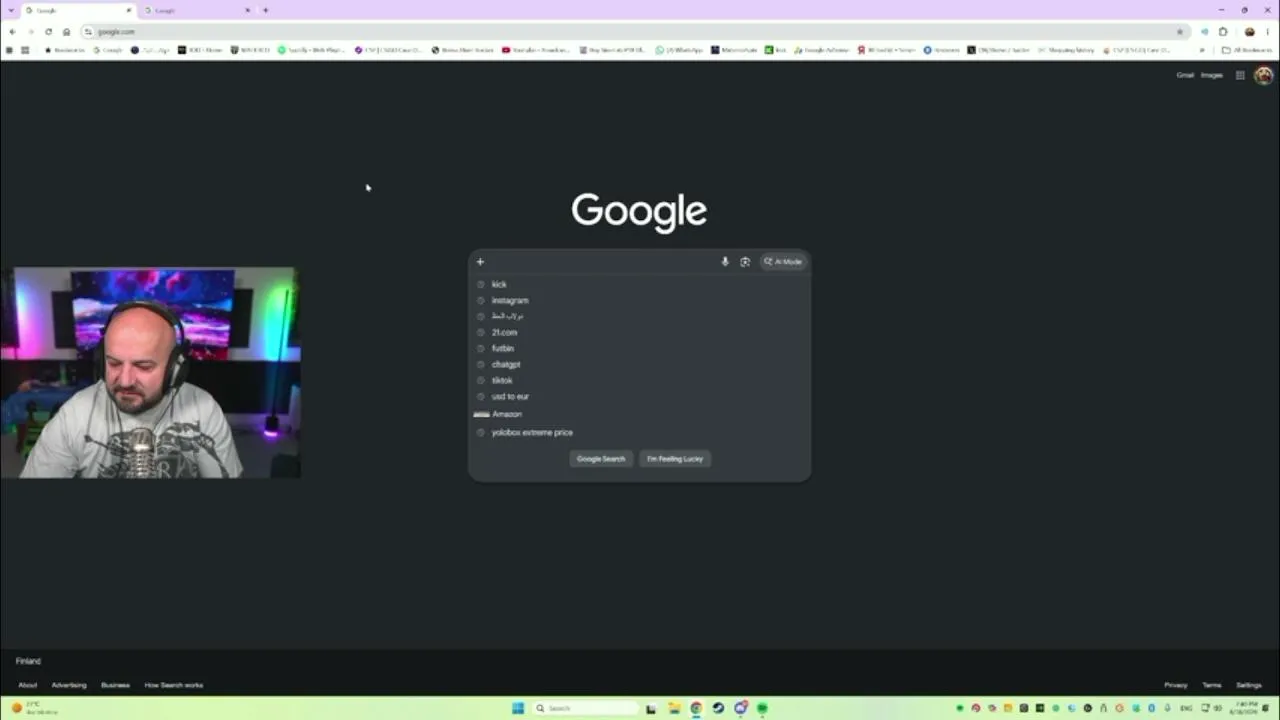Open the Advertising footer link
Screen dimensions: 1280x720
[x=69, y=685]
